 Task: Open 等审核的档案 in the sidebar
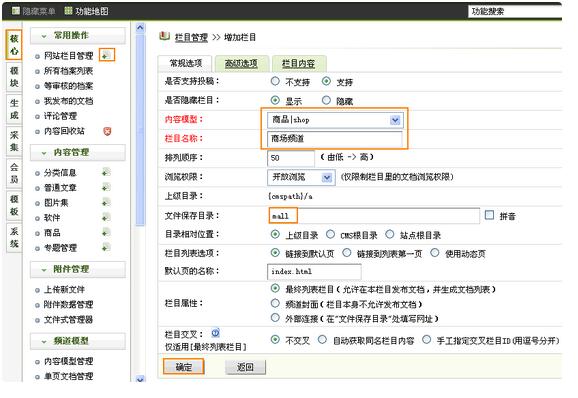coord(69,86)
